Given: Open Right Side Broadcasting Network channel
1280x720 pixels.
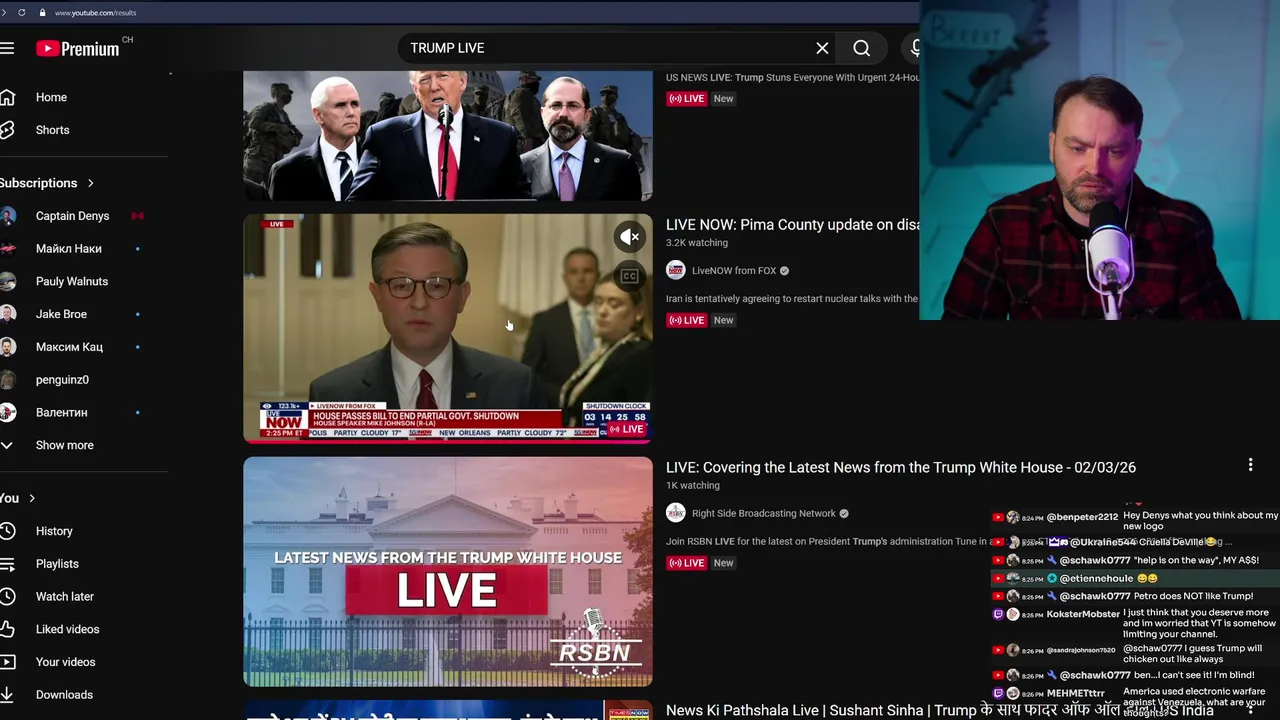Looking at the screenshot, I should click(764, 513).
